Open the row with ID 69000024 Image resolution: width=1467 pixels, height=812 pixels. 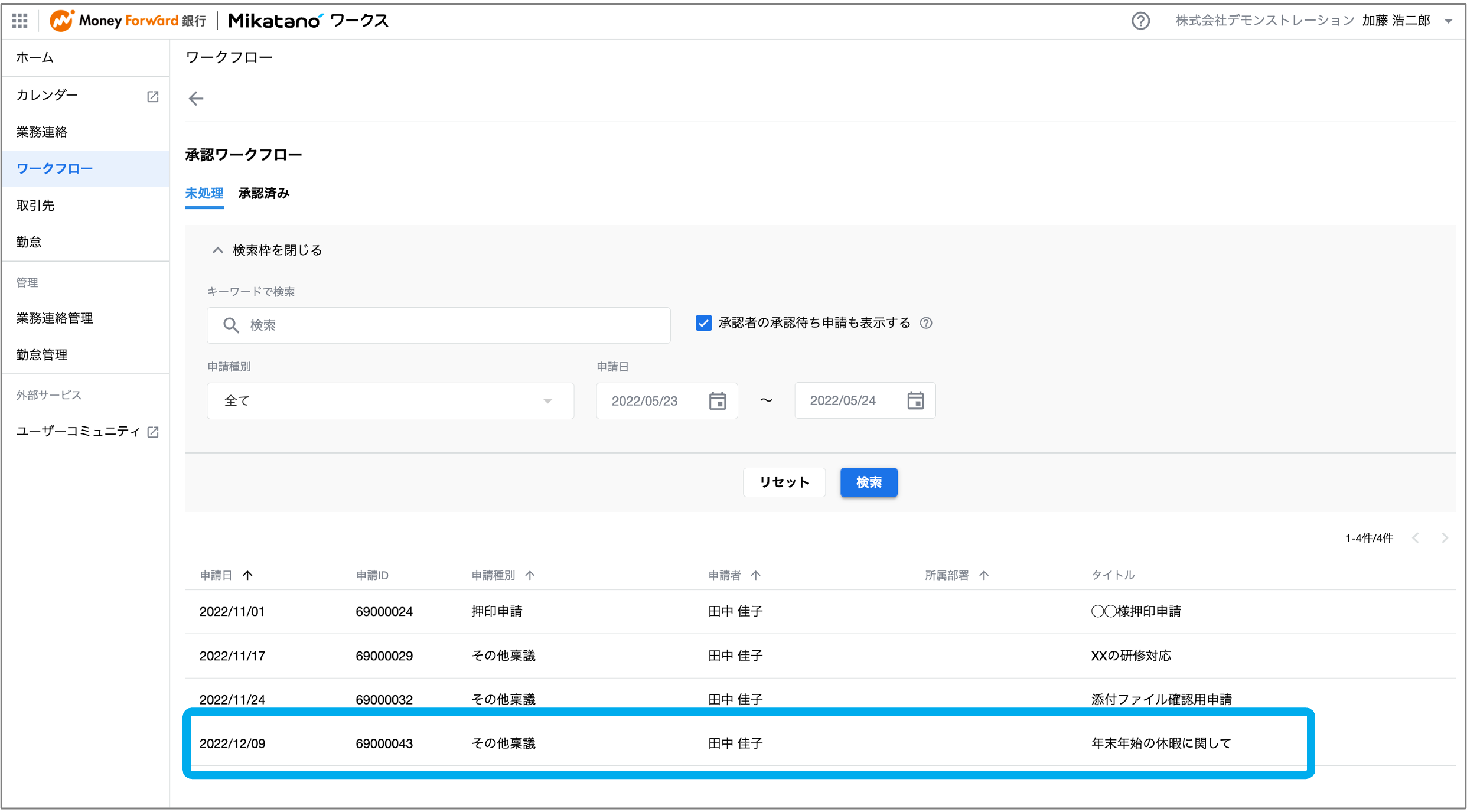820,612
